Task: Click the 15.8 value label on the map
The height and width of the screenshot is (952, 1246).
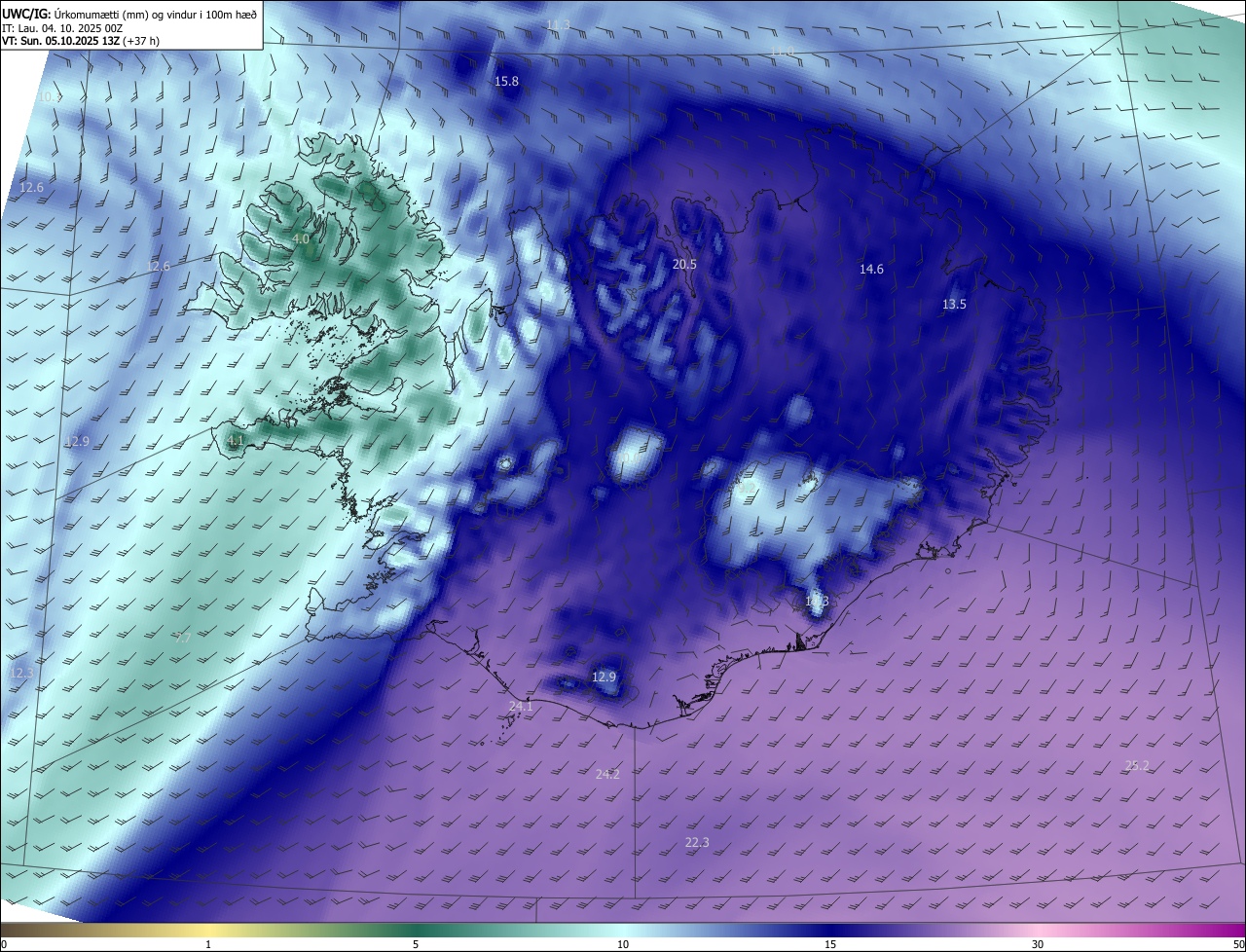Action: (507, 82)
